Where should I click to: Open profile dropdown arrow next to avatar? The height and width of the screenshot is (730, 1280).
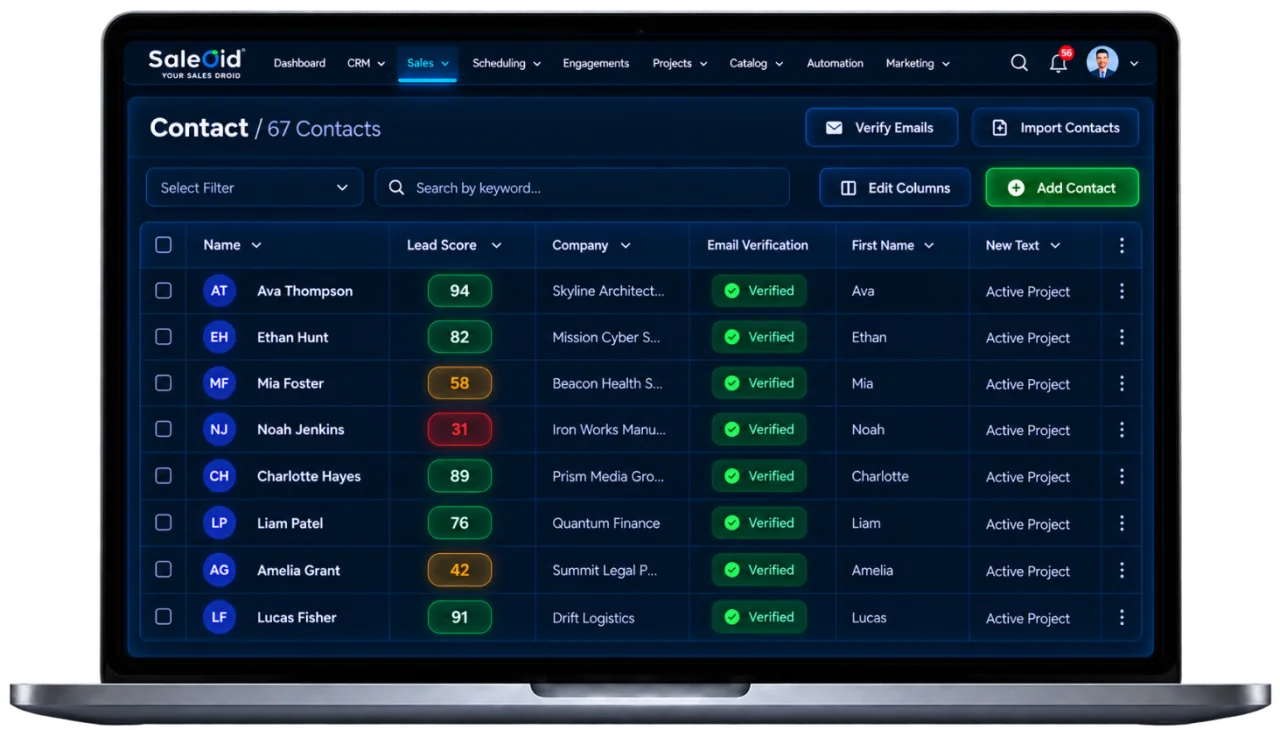click(1134, 63)
